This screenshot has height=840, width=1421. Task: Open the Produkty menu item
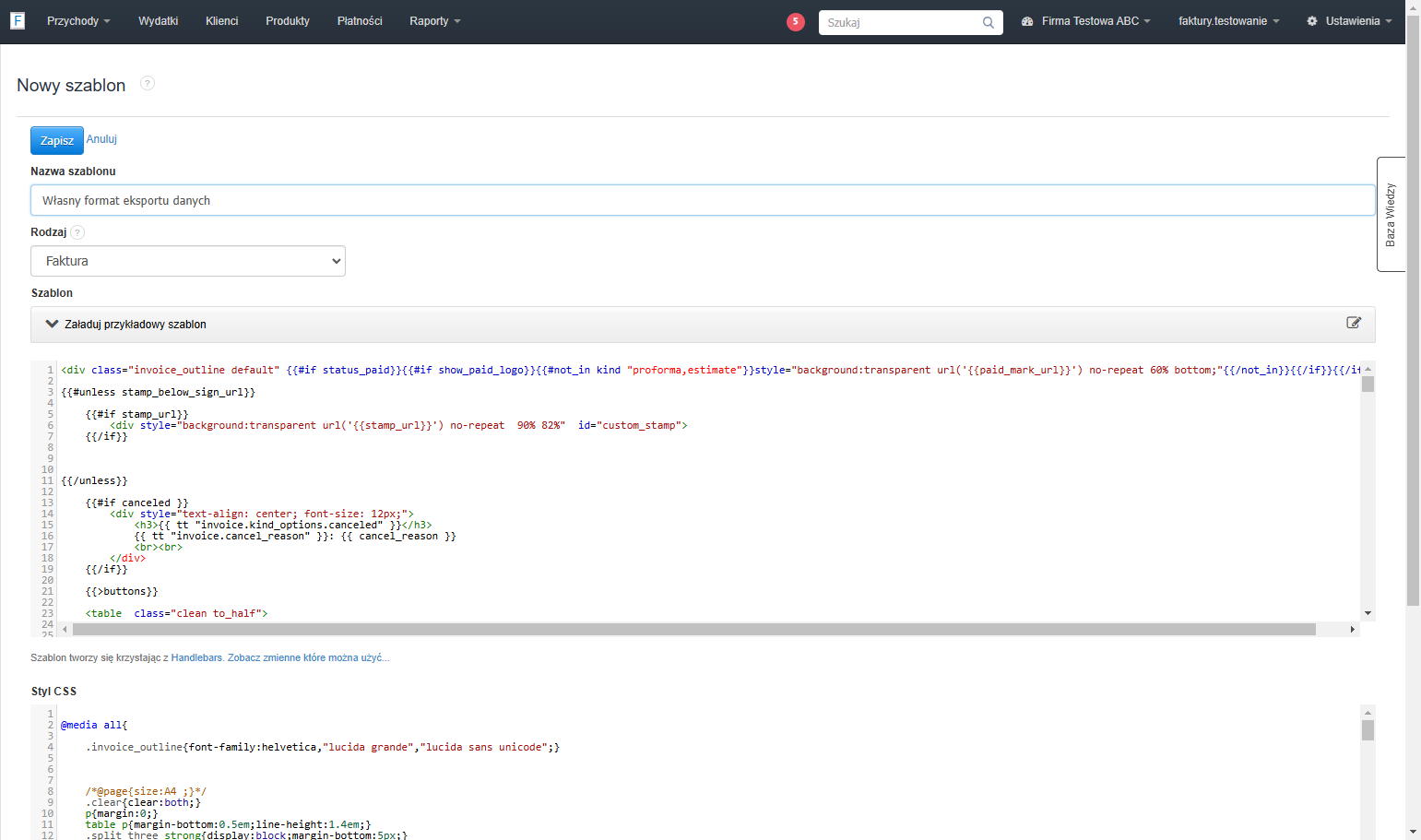[288, 21]
